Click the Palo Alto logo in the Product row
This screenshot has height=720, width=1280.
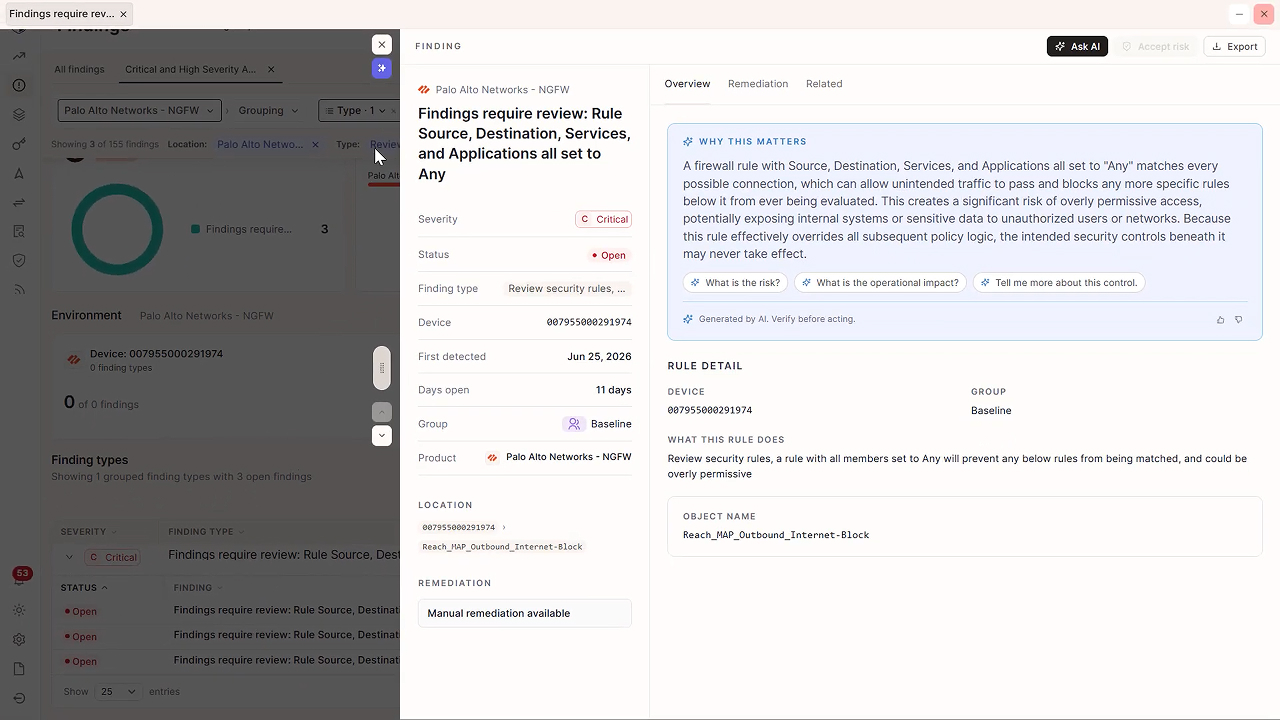[x=492, y=458]
